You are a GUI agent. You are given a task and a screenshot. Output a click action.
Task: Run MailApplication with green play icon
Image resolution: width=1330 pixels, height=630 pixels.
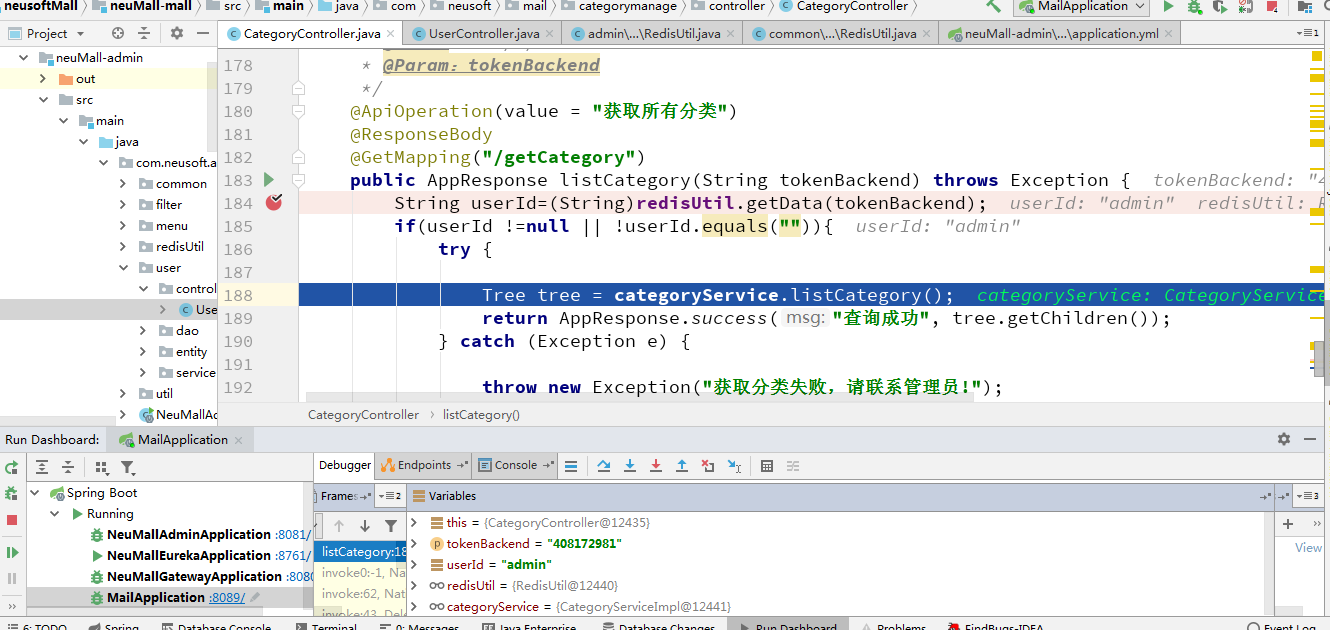[x=1168, y=6]
